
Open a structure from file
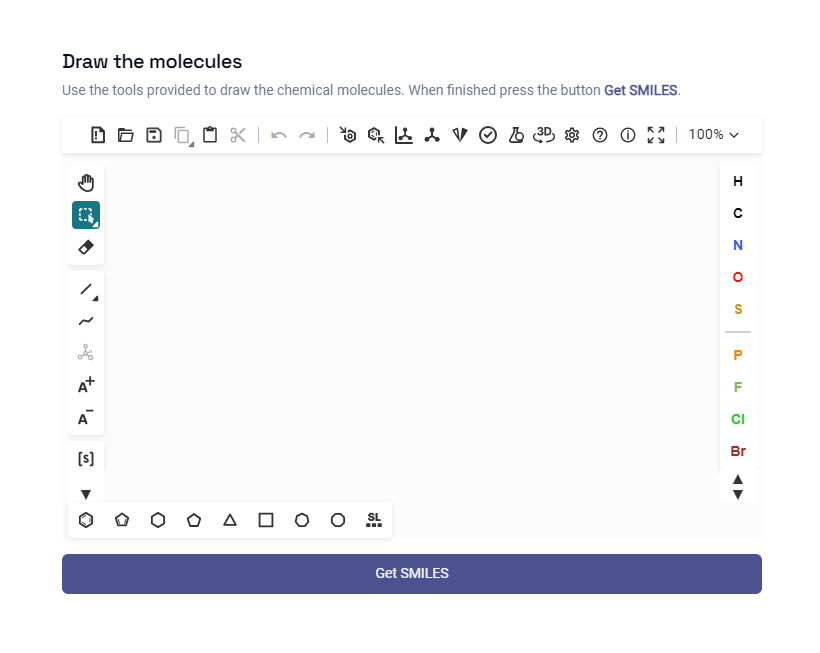(126, 135)
